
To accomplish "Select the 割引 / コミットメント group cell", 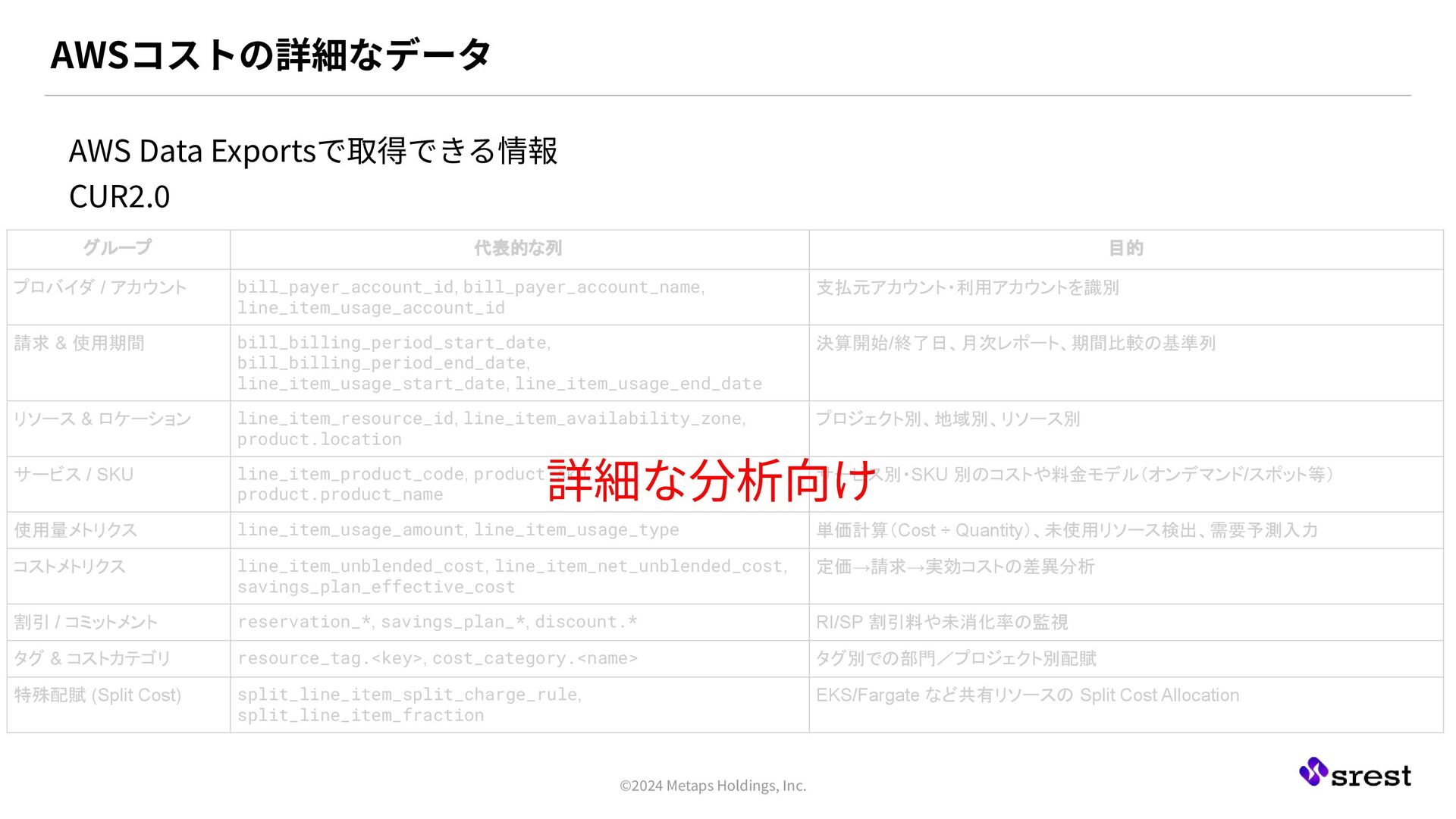I will tap(86, 623).
